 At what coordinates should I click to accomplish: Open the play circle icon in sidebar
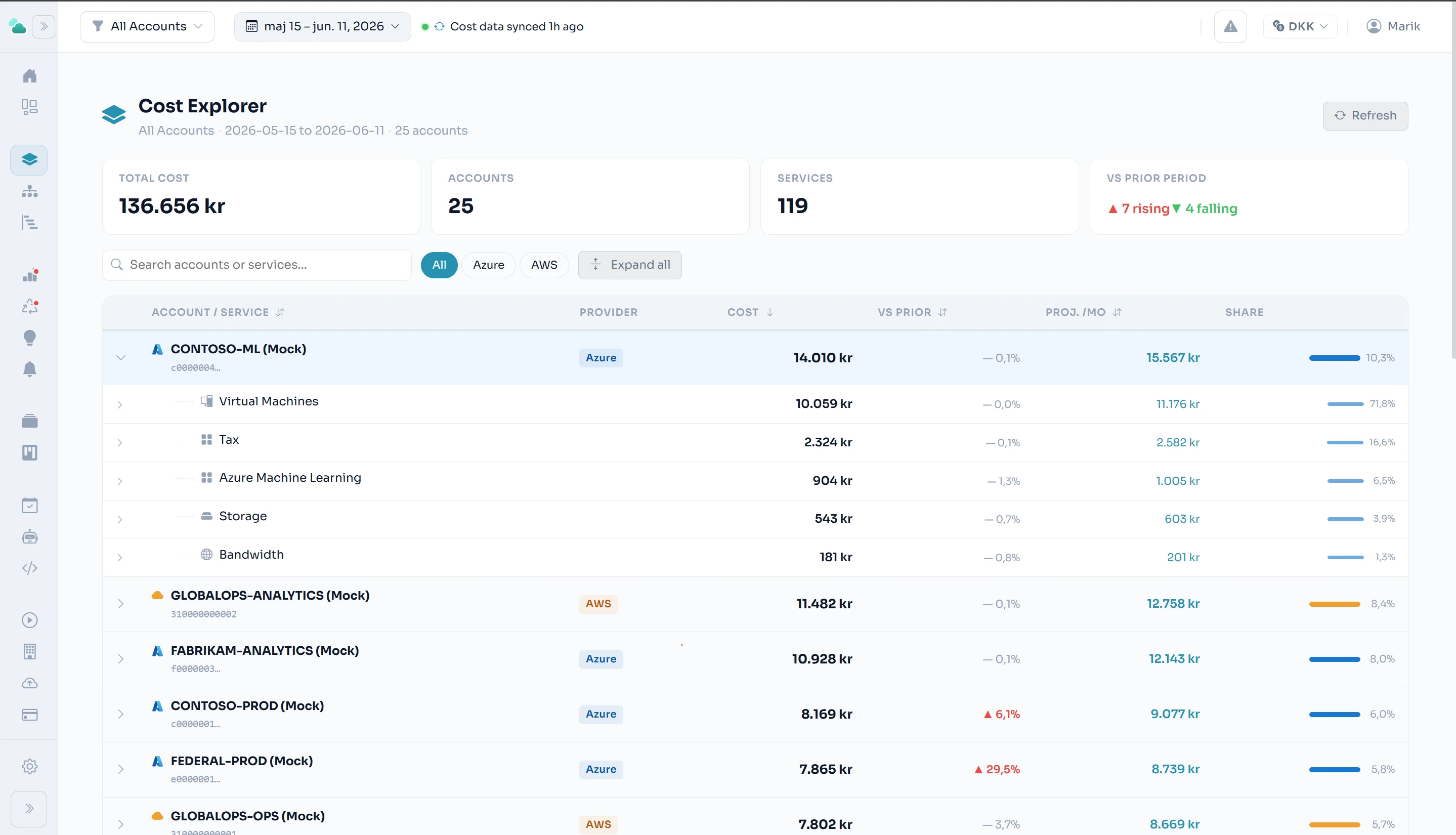29,620
